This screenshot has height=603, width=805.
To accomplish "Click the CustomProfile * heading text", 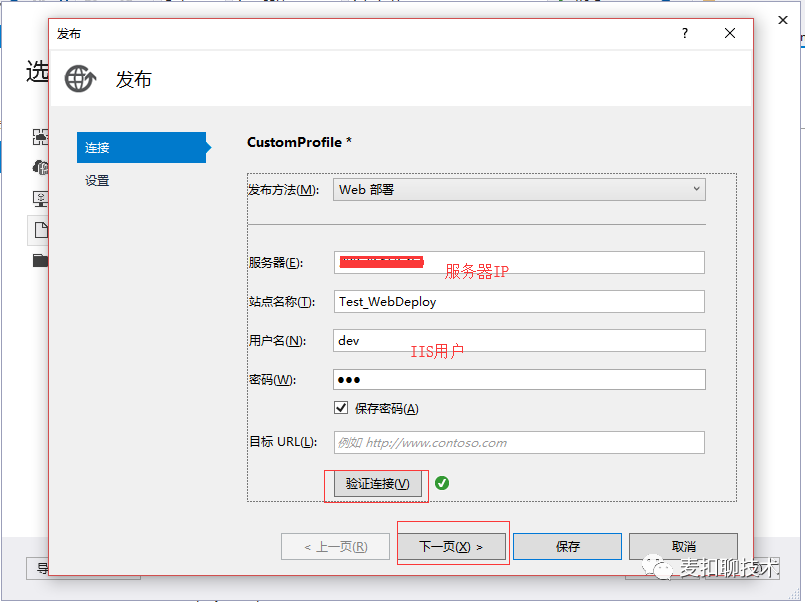I will coord(299,142).
